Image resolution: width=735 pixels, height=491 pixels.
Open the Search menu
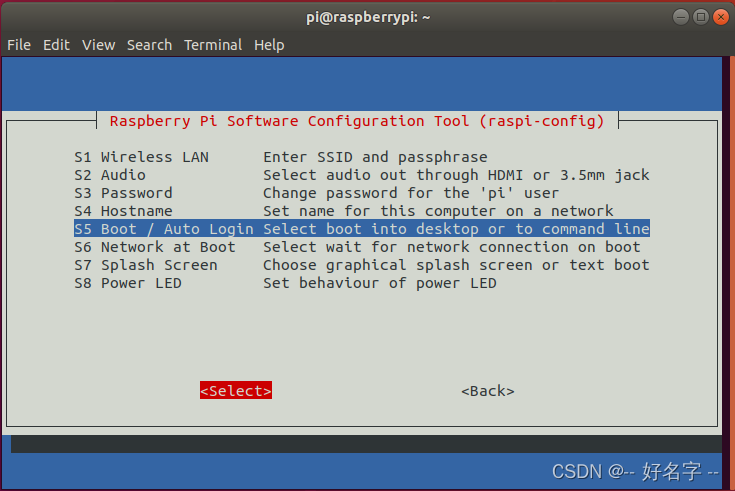(x=149, y=45)
